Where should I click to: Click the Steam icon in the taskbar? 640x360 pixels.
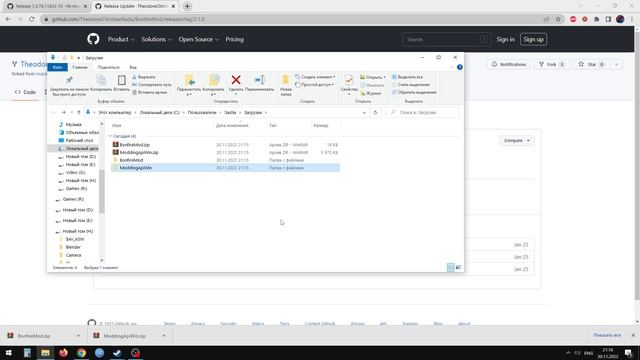click(x=117, y=353)
